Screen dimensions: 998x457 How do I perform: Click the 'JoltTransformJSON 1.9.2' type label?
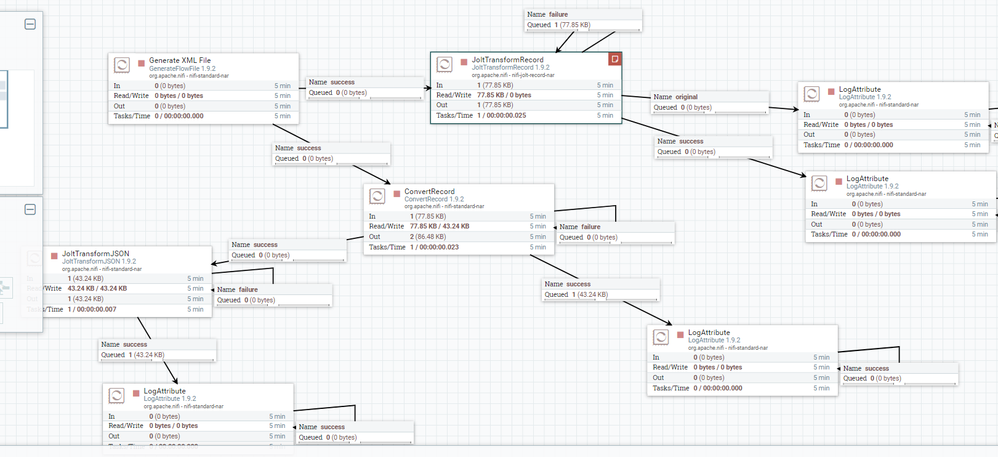pyautogui.click(x=99, y=261)
